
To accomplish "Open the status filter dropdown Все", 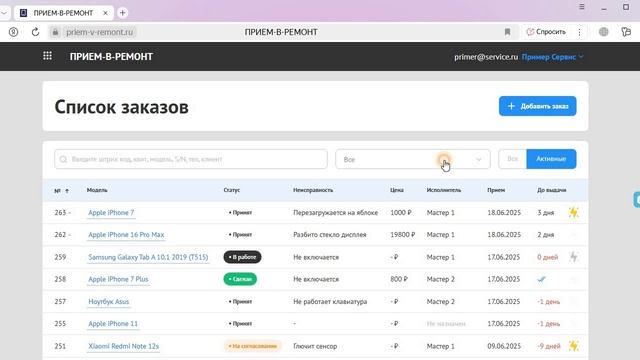I will point(413,159).
